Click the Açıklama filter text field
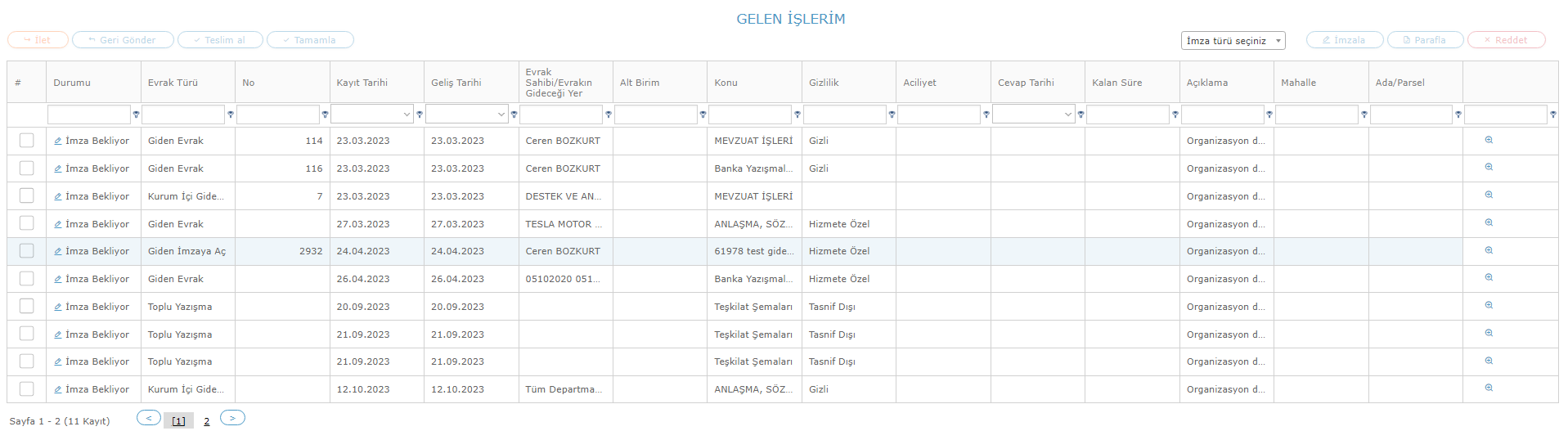 (x=1222, y=114)
